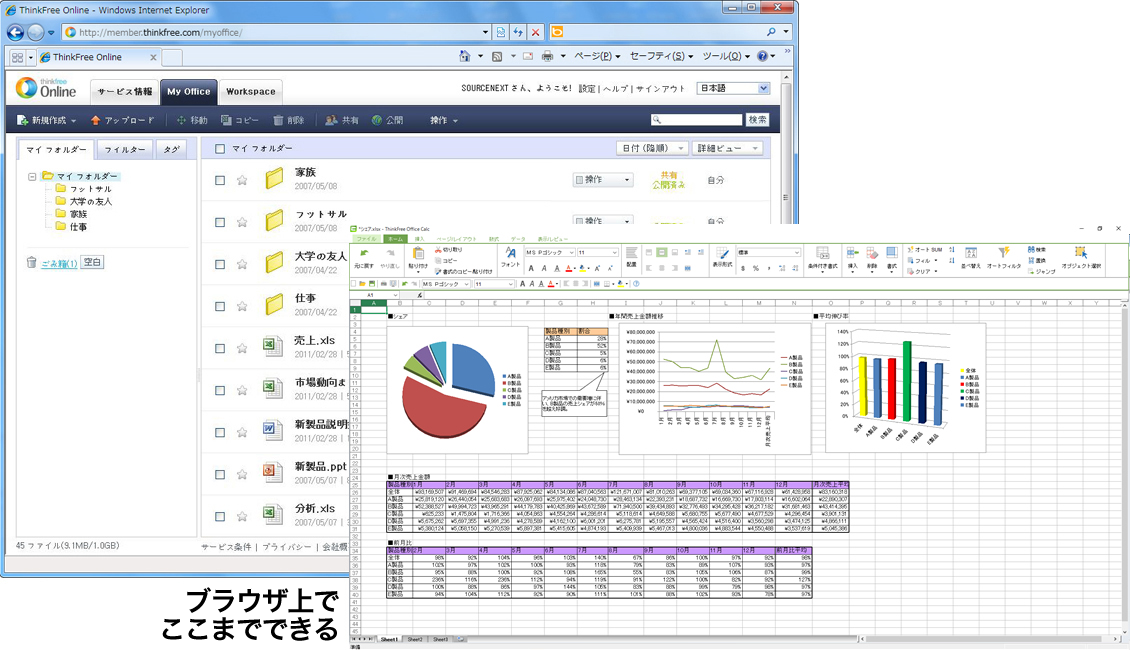Viewport: 1130px width, 650px height.
Task: Click the Cut (切り取り) scissors icon
Action: (x=438, y=250)
